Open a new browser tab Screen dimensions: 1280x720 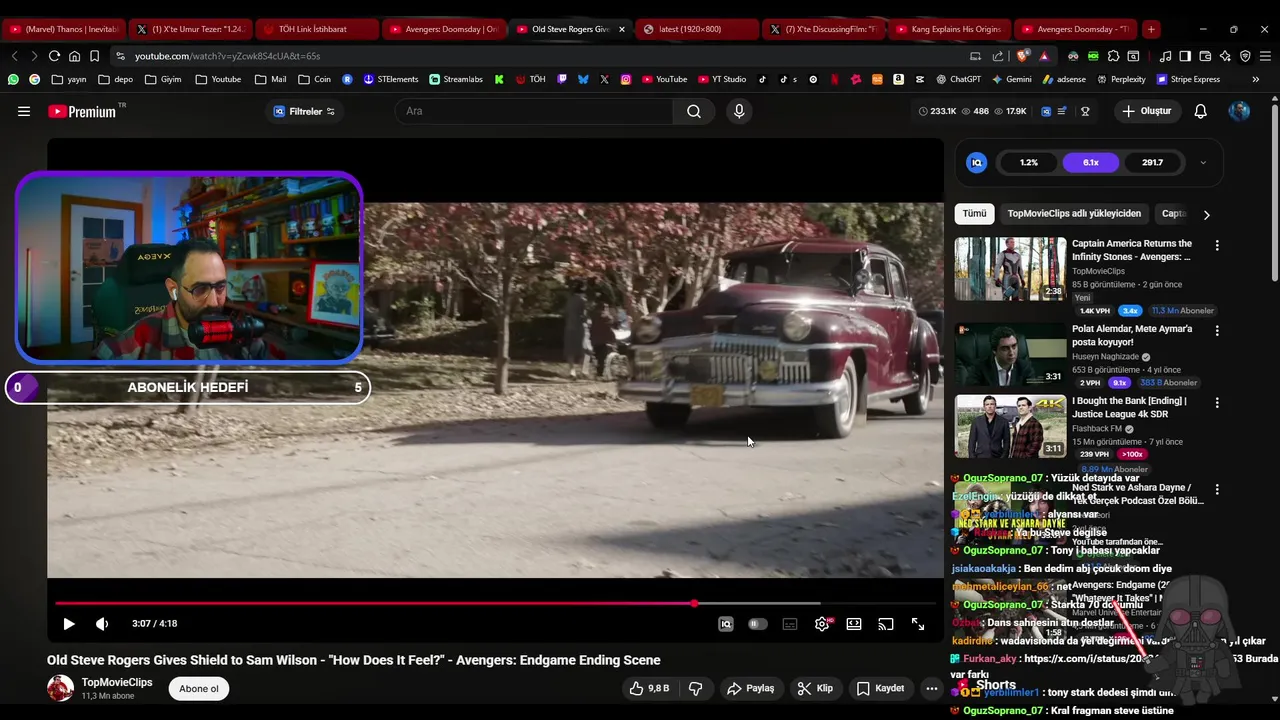pyautogui.click(x=1151, y=29)
